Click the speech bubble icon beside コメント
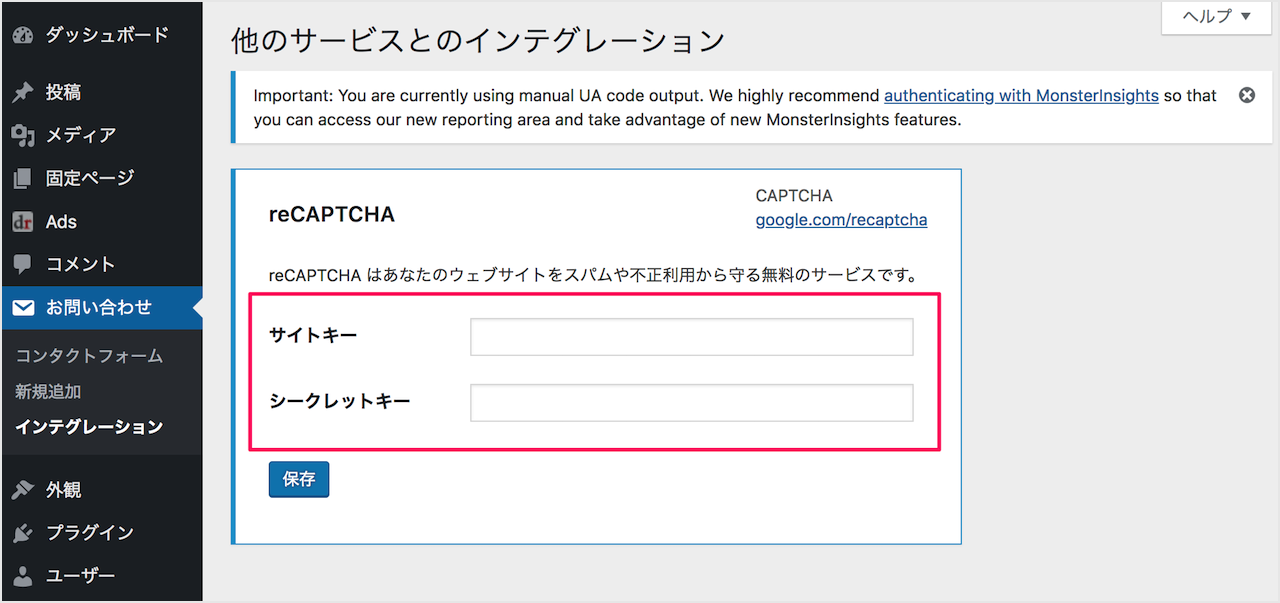The height and width of the screenshot is (603, 1280). point(24,264)
